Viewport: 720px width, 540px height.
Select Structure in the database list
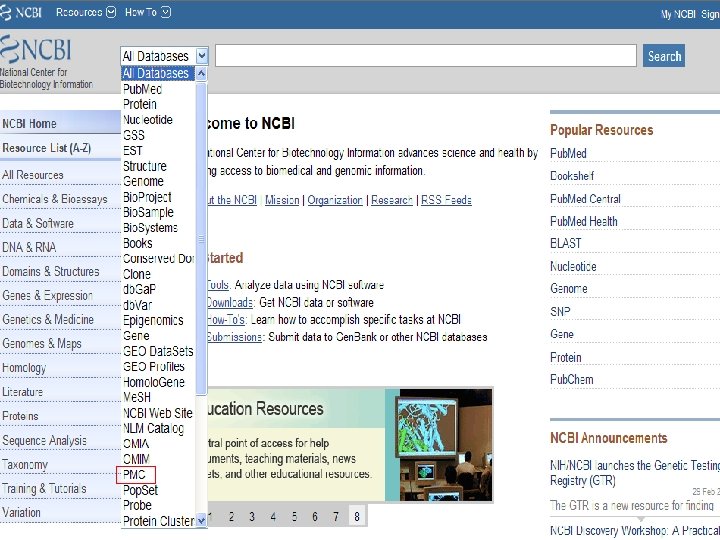145,166
